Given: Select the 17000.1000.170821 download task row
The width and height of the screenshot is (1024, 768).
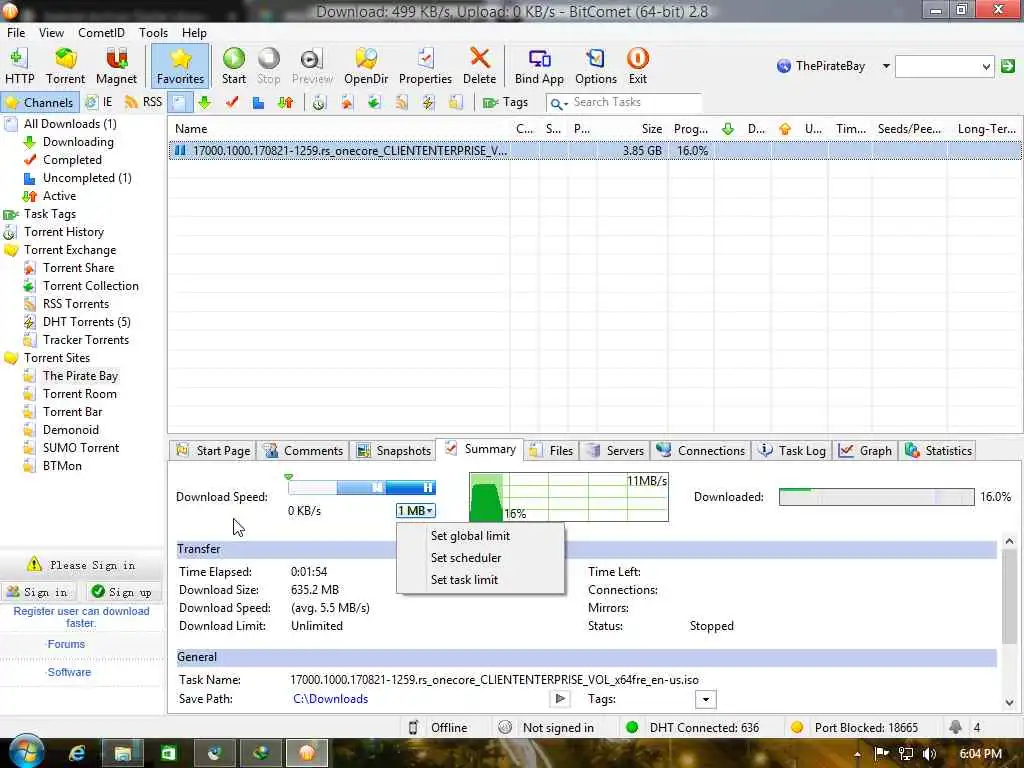Looking at the screenshot, I should [x=595, y=151].
